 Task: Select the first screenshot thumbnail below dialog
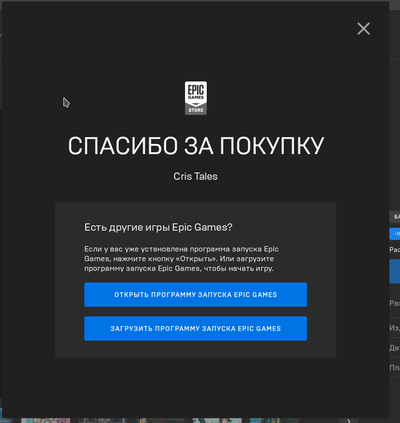[x=46, y=421]
